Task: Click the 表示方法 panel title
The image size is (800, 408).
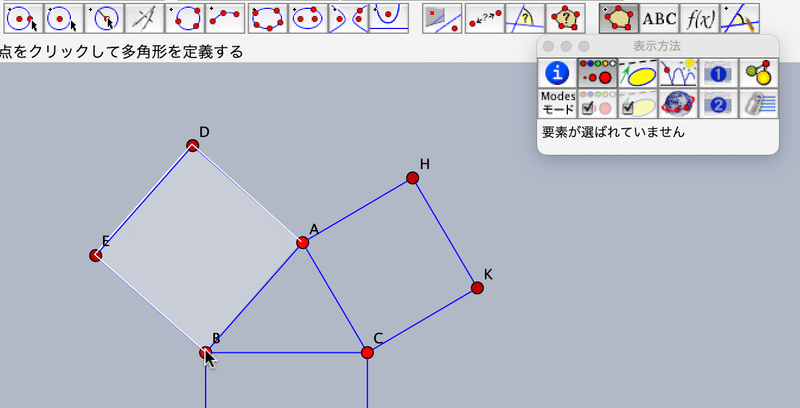Action: 657,46
